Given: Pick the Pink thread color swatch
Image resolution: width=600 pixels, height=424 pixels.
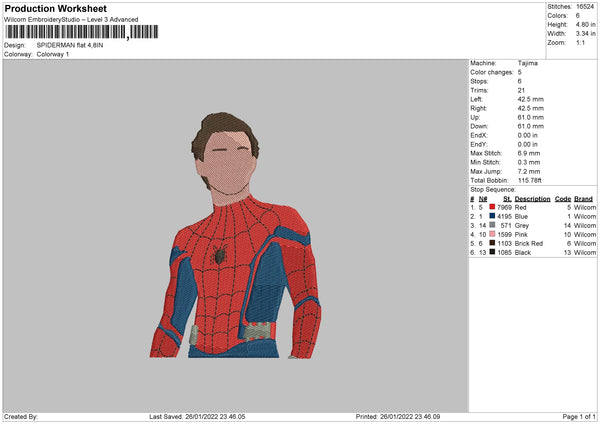Looking at the screenshot, I should [x=492, y=234].
